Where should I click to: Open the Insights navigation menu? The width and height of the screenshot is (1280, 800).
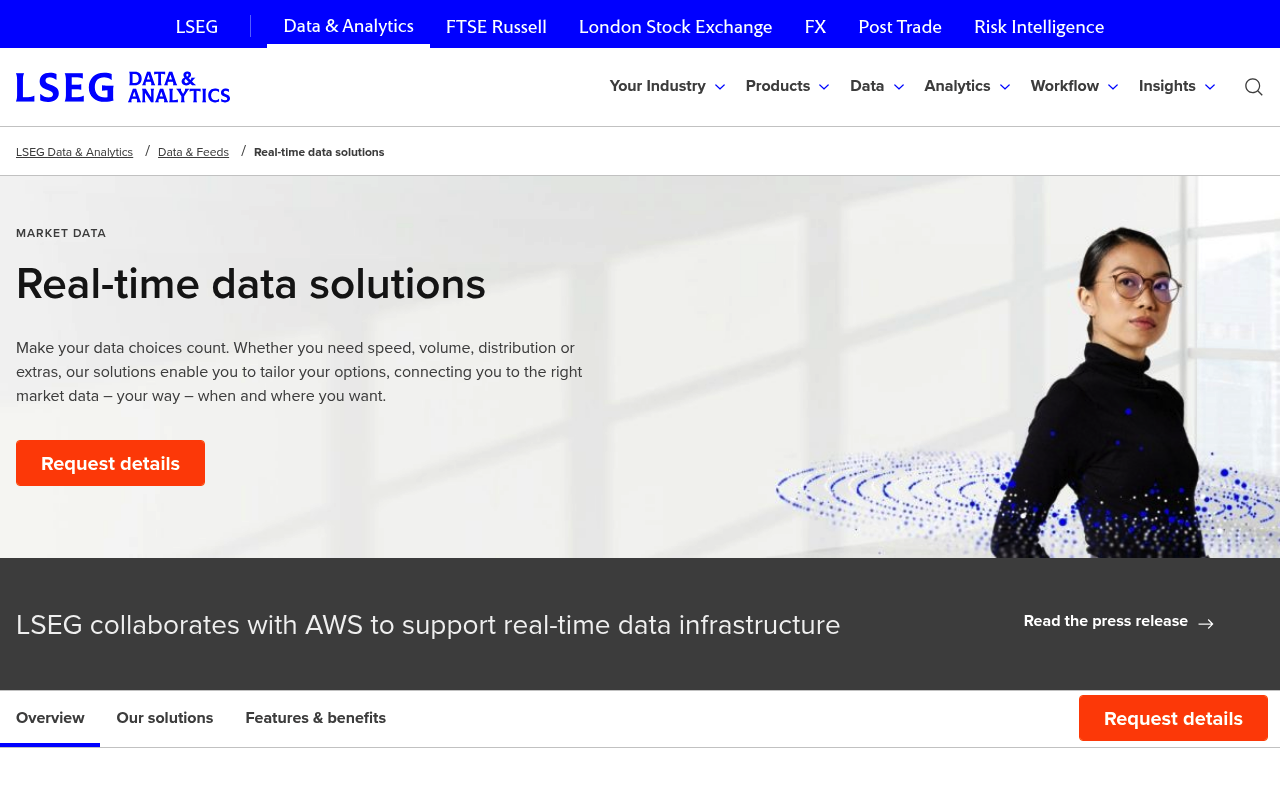point(1167,86)
